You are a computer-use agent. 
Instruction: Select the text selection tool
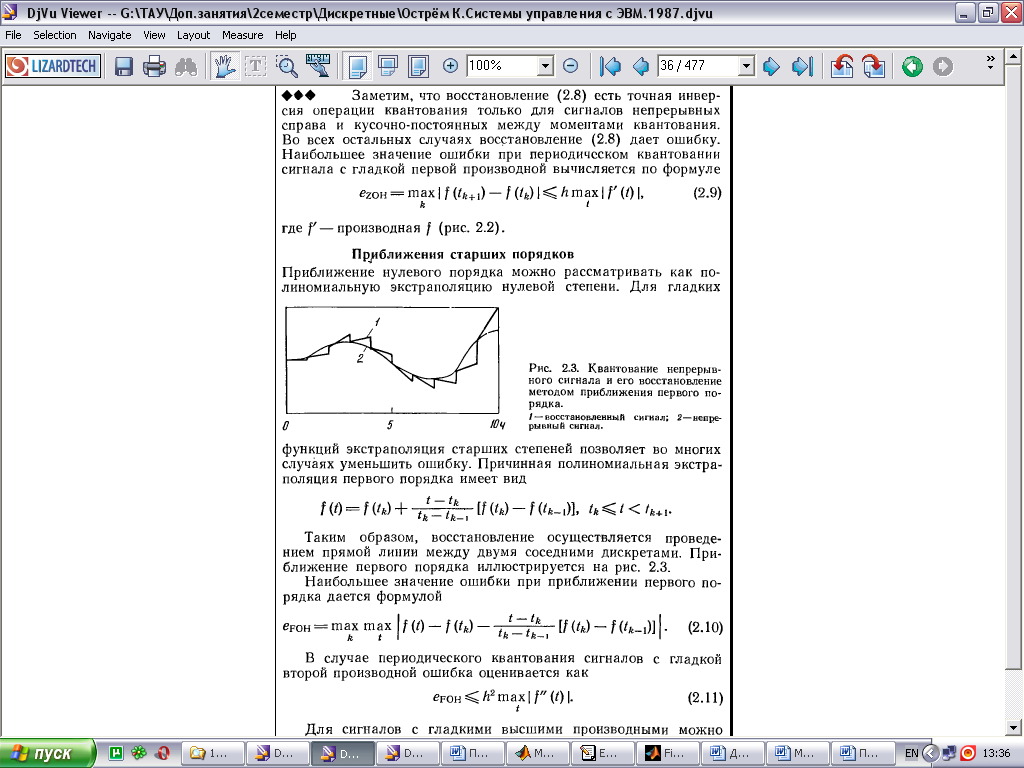(x=255, y=66)
